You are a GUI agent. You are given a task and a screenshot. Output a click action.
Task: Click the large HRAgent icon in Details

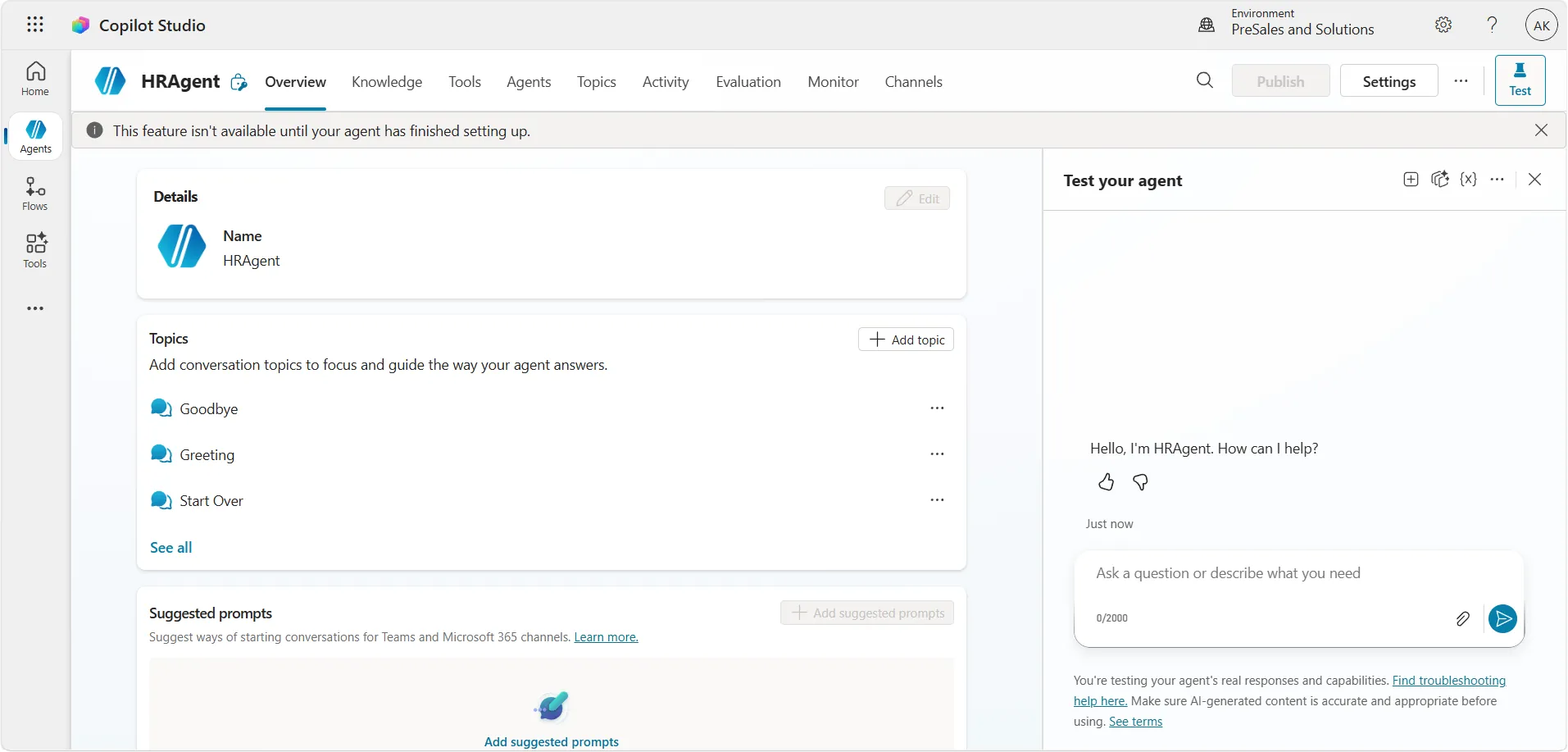[x=182, y=246]
